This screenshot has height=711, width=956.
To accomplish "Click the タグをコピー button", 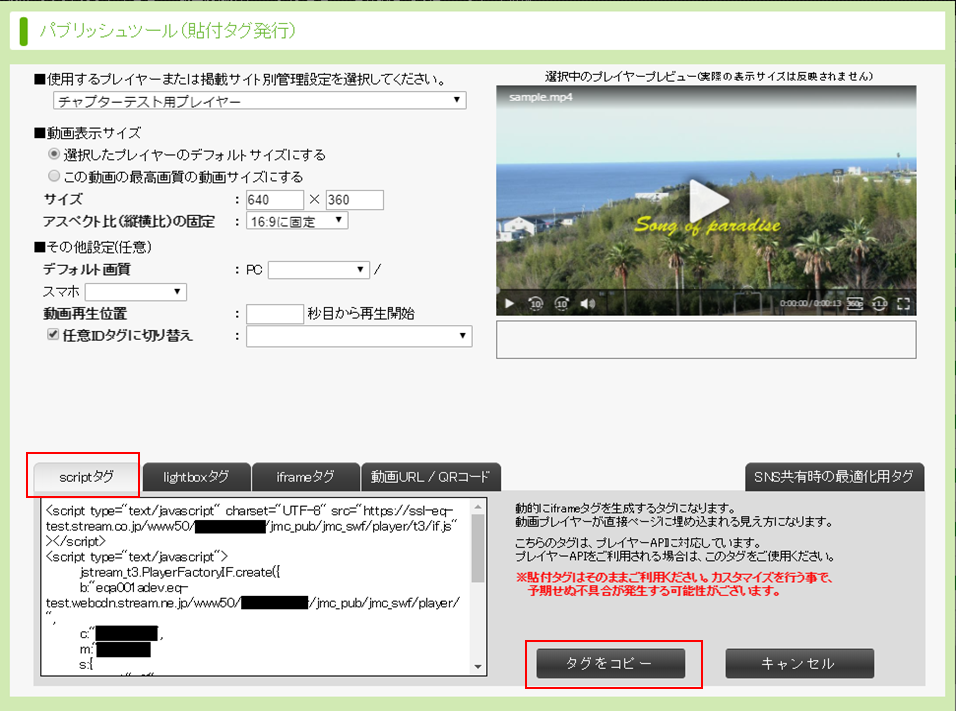I will 610,663.
